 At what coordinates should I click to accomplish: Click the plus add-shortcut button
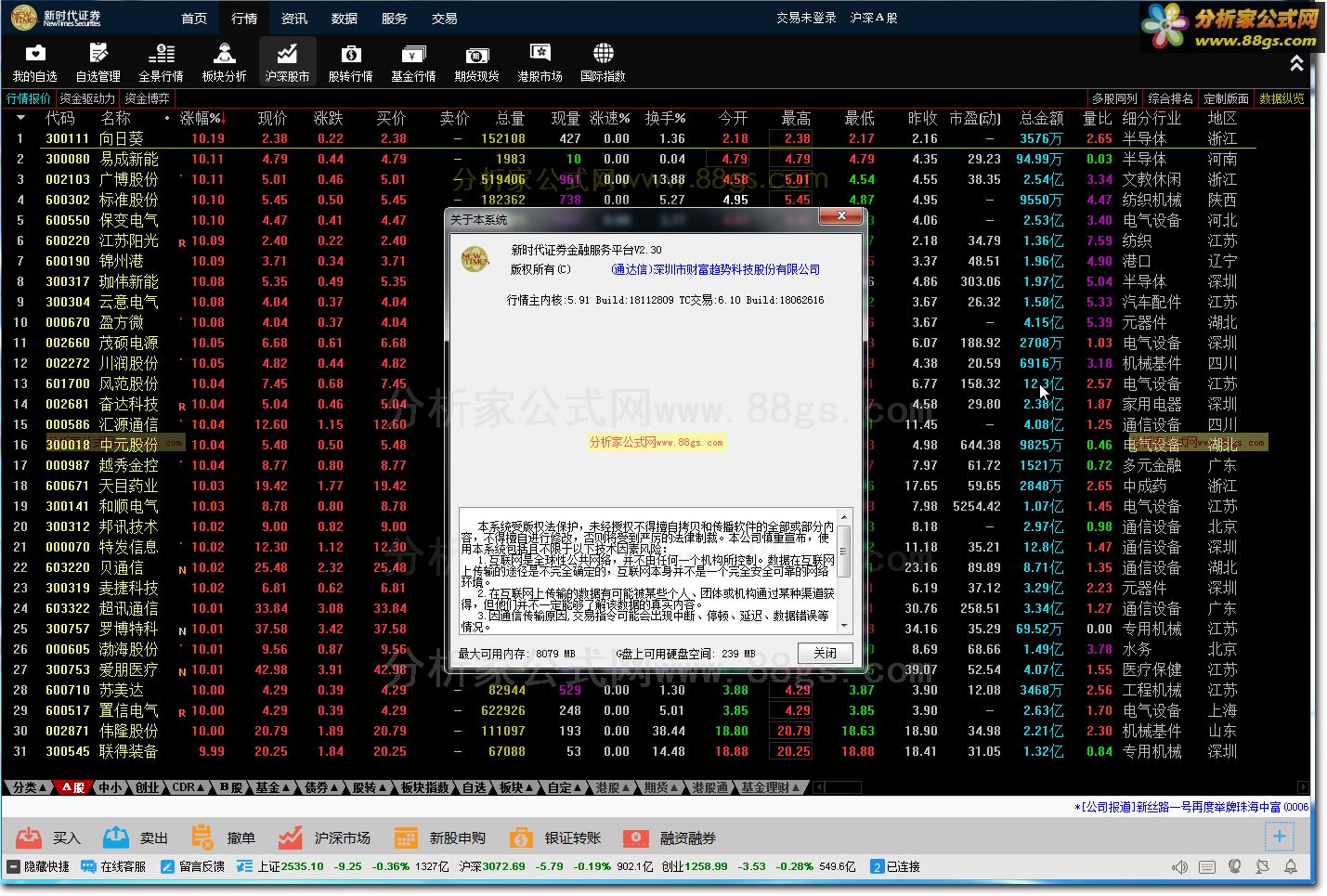click(x=1279, y=837)
